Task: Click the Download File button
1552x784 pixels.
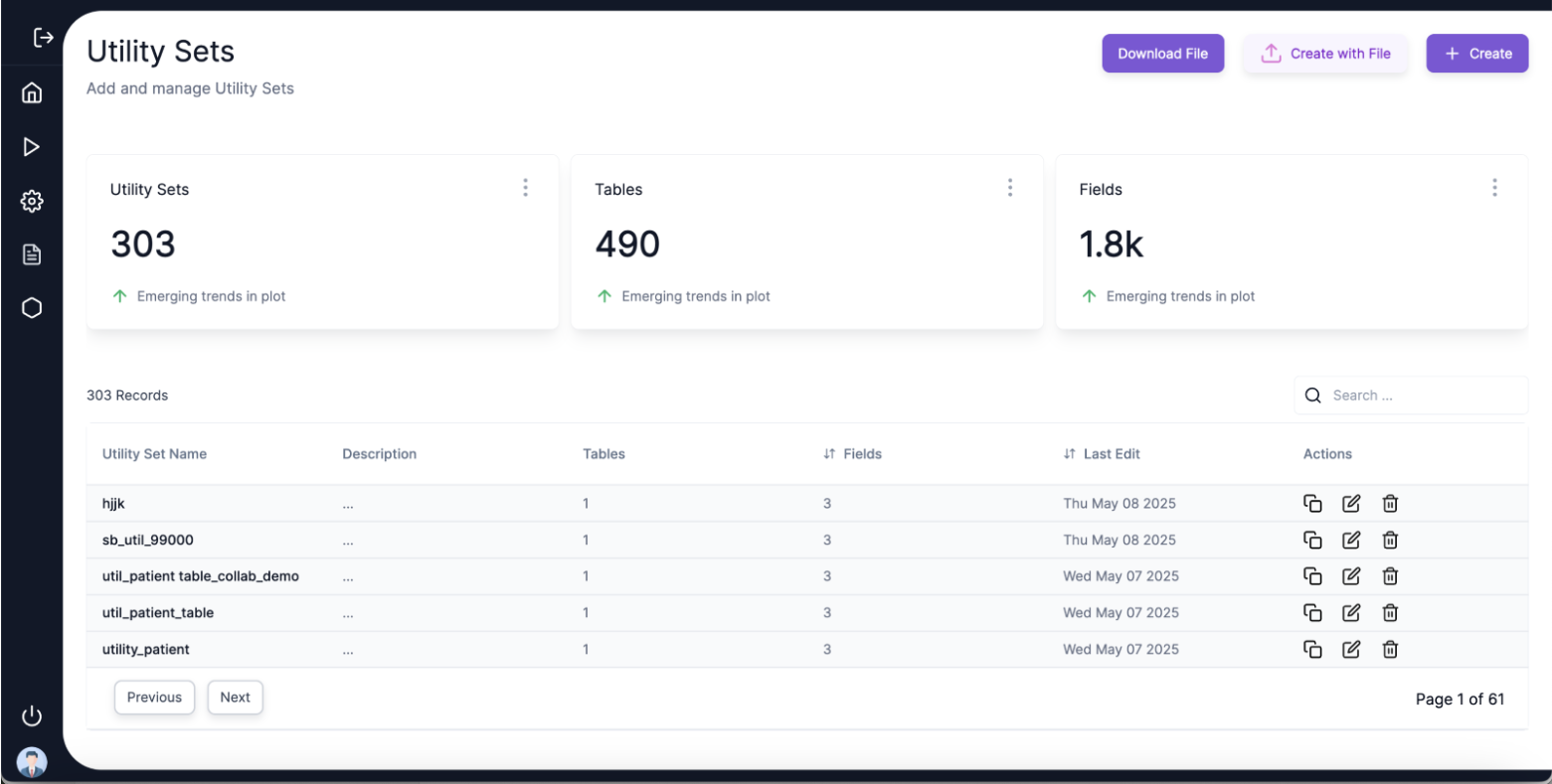Action: point(1162,54)
